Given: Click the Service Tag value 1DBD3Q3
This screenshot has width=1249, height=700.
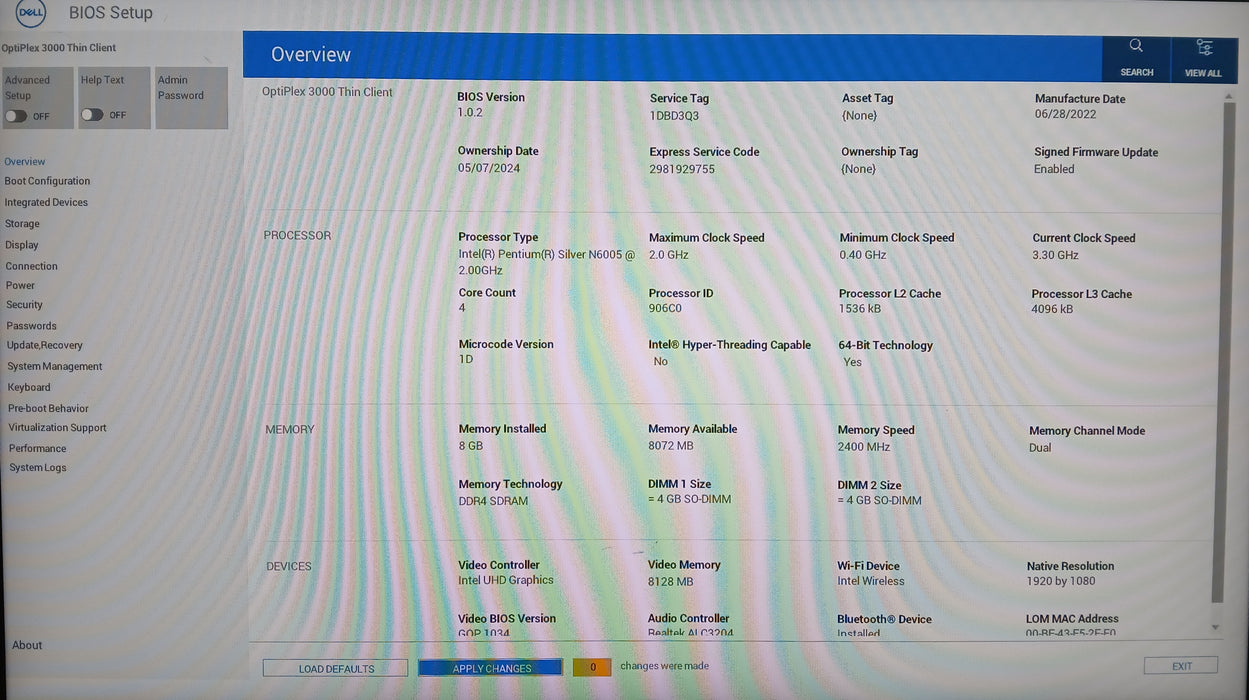Looking at the screenshot, I should click(x=675, y=115).
